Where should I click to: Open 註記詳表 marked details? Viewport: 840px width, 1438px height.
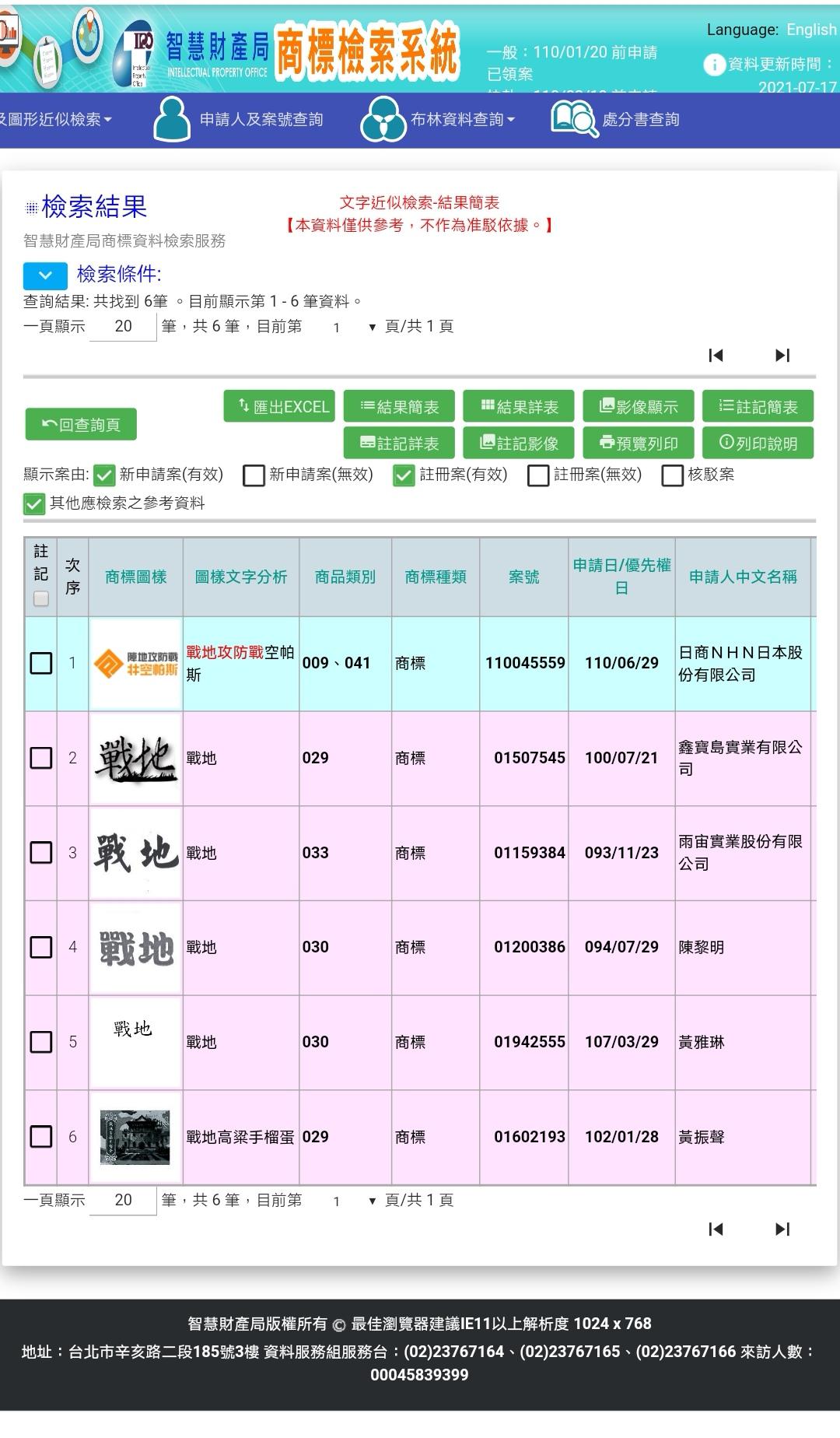click(x=399, y=443)
